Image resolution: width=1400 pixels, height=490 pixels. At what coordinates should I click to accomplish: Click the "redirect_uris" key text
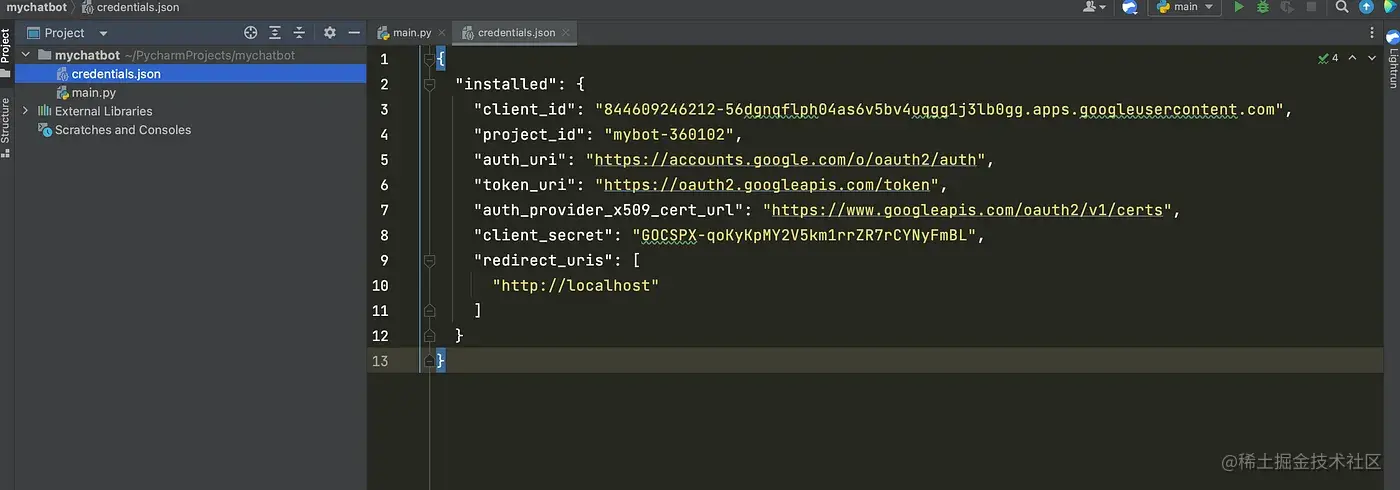543,261
